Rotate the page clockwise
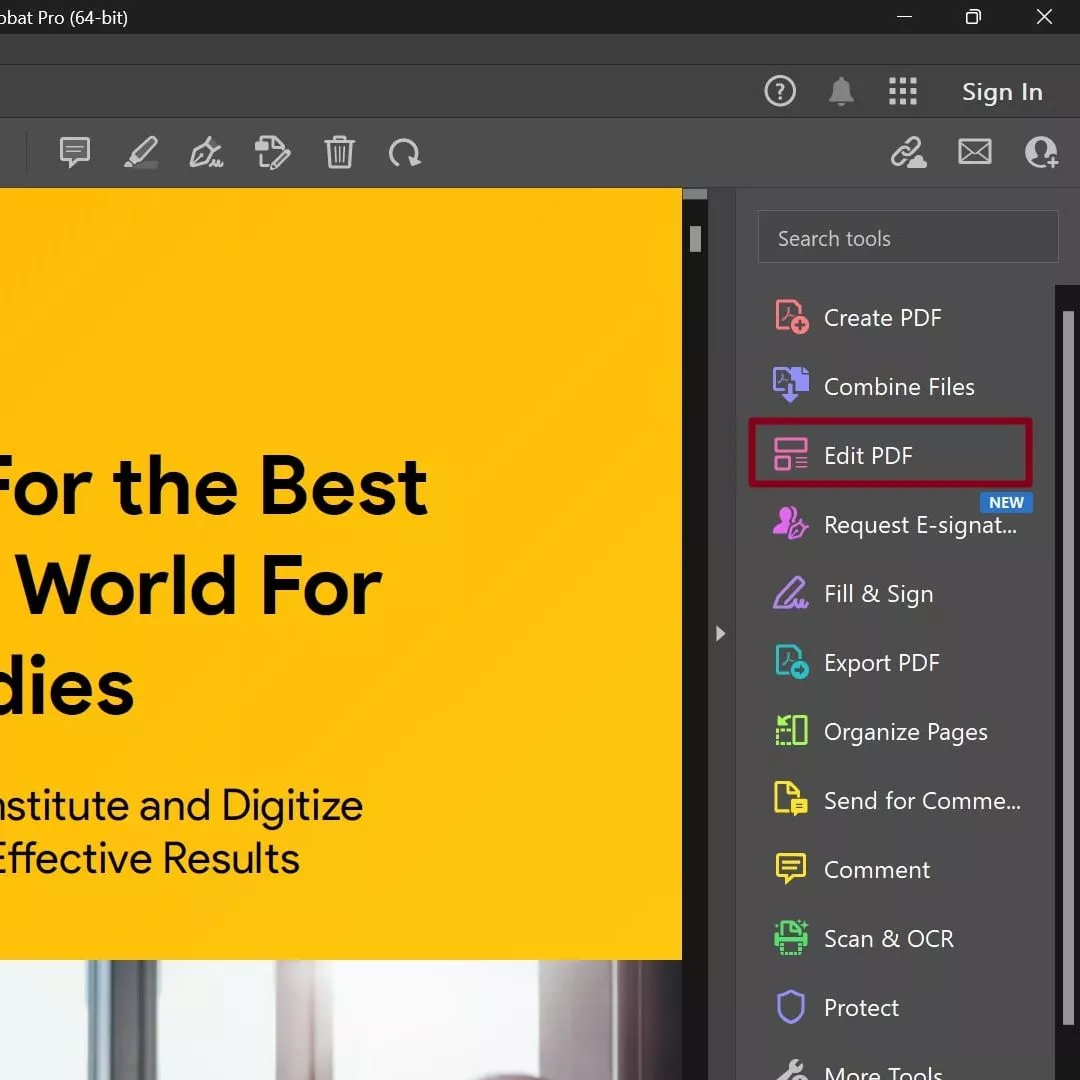The height and width of the screenshot is (1080, 1080). [405, 152]
